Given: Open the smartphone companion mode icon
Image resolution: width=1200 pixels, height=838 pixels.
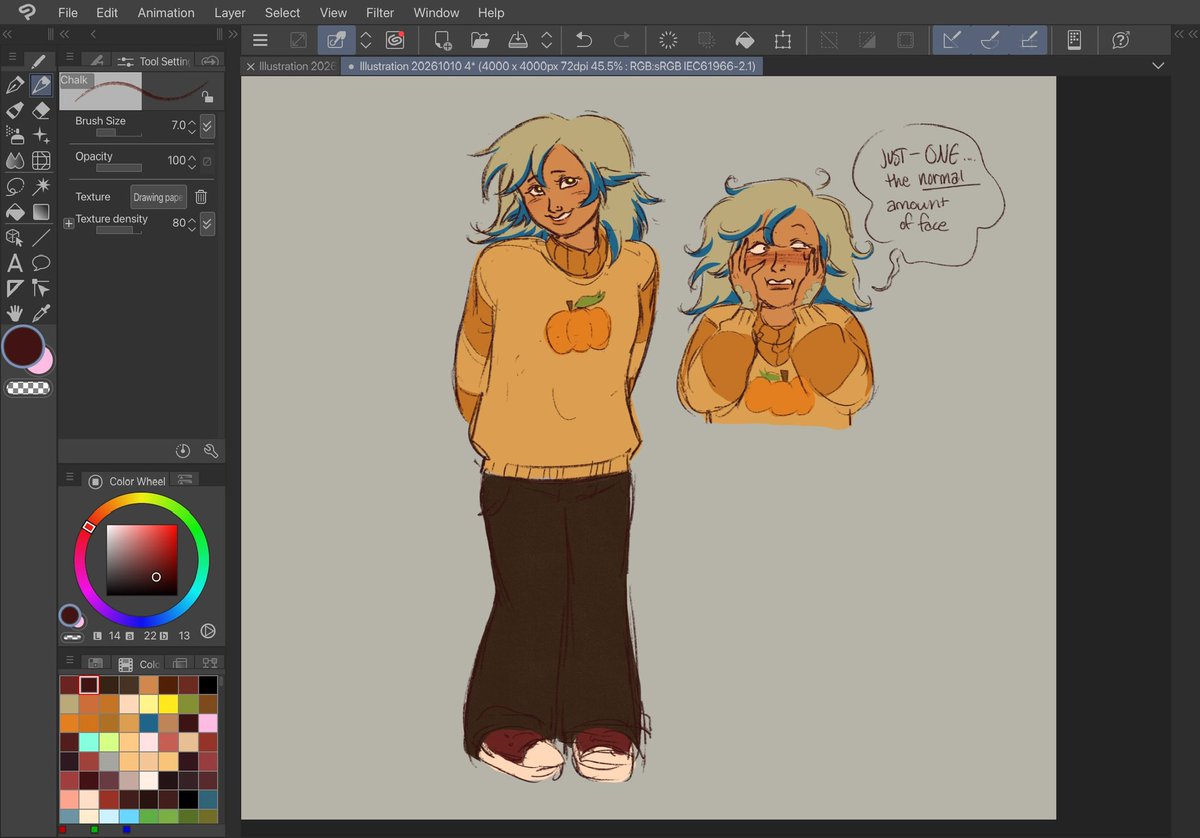Looking at the screenshot, I should pos(1074,40).
